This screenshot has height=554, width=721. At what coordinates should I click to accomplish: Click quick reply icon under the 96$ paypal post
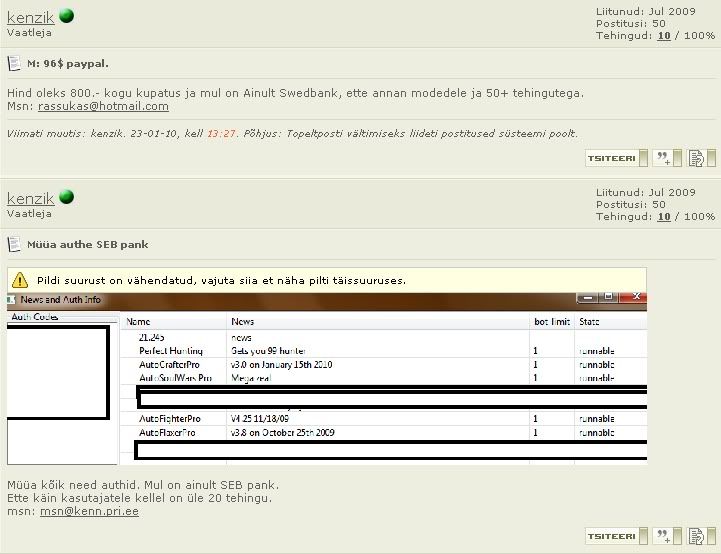697,158
